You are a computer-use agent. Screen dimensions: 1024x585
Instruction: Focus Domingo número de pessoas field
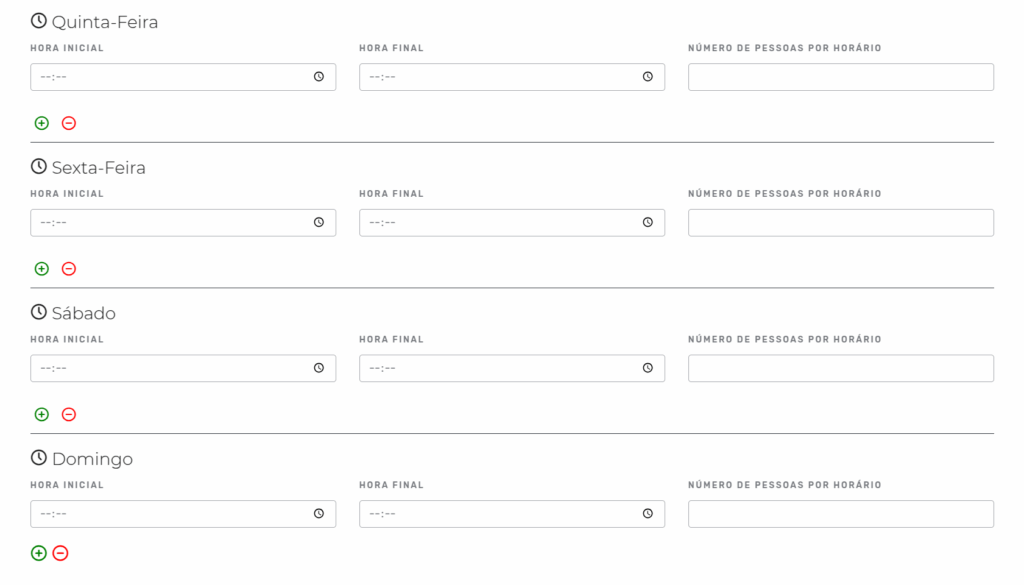coord(840,514)
